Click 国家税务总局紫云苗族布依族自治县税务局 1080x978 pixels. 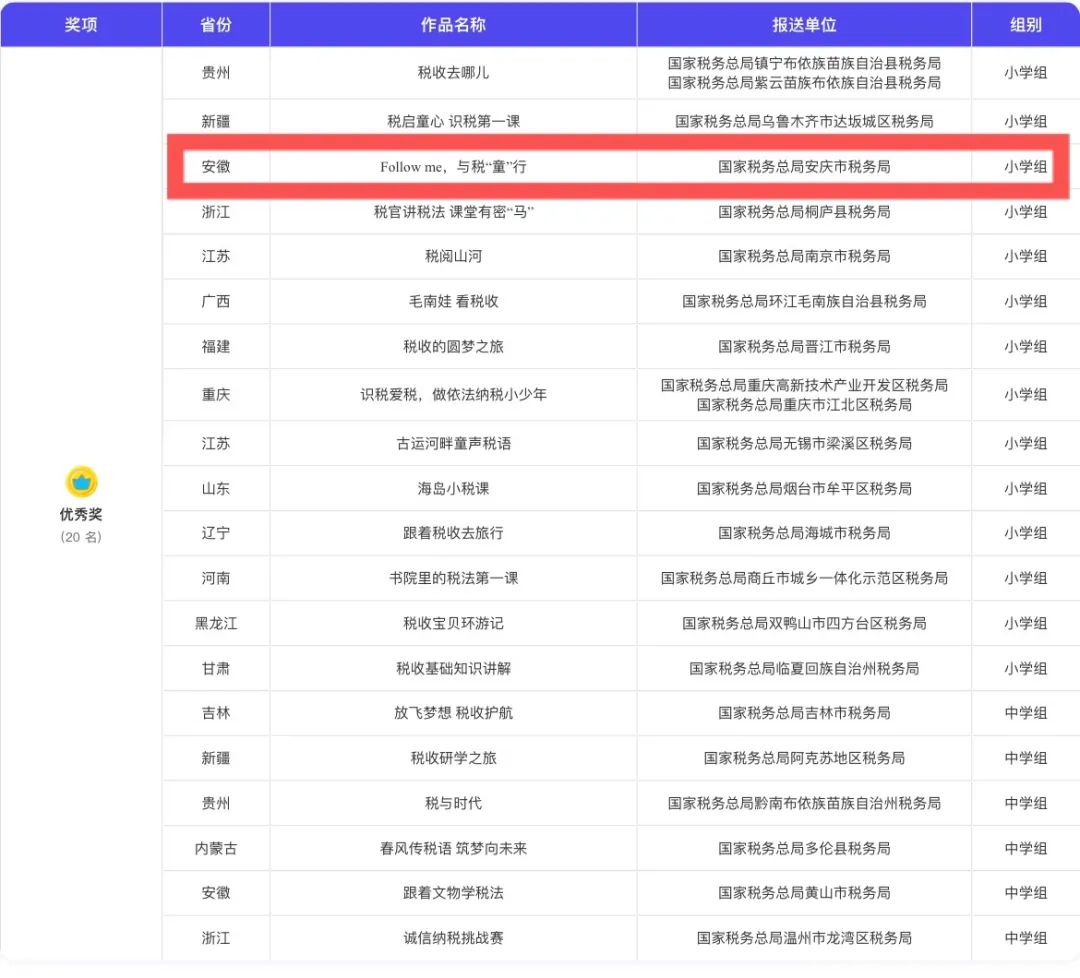tap(804, 83)
